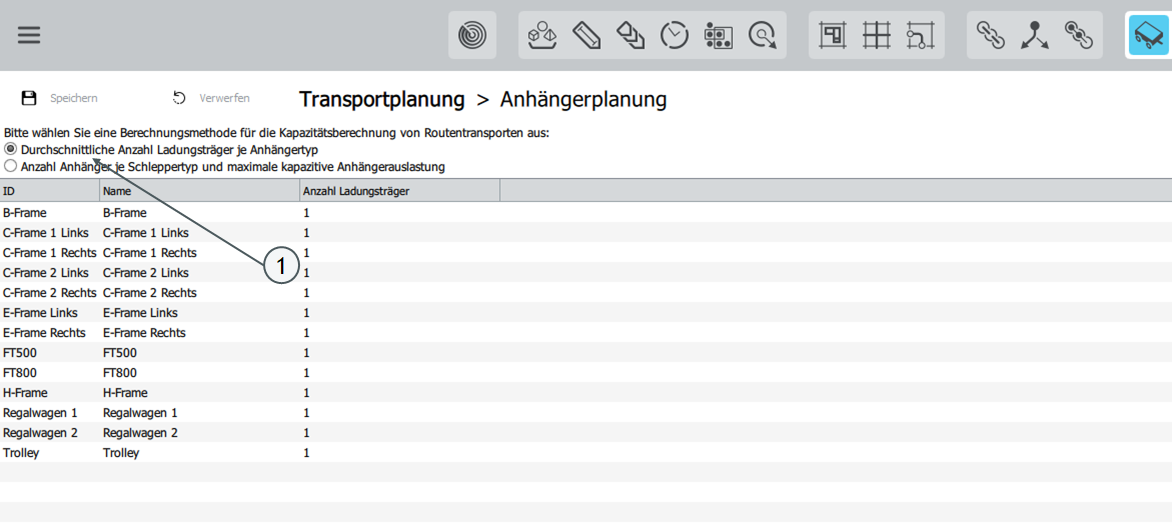
Task: Edit Anzahl Ladungsträger value for FT500
Action: (399, 353)
